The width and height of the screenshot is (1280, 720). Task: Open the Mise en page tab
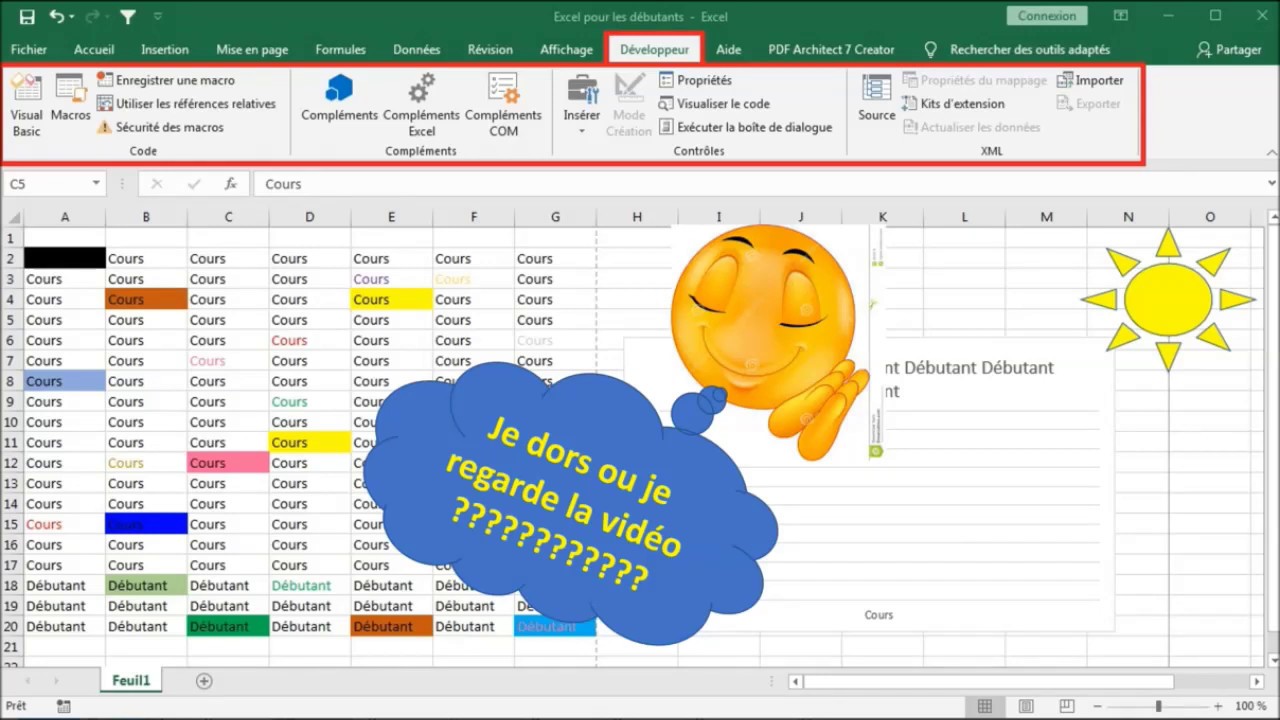(252, 50)
